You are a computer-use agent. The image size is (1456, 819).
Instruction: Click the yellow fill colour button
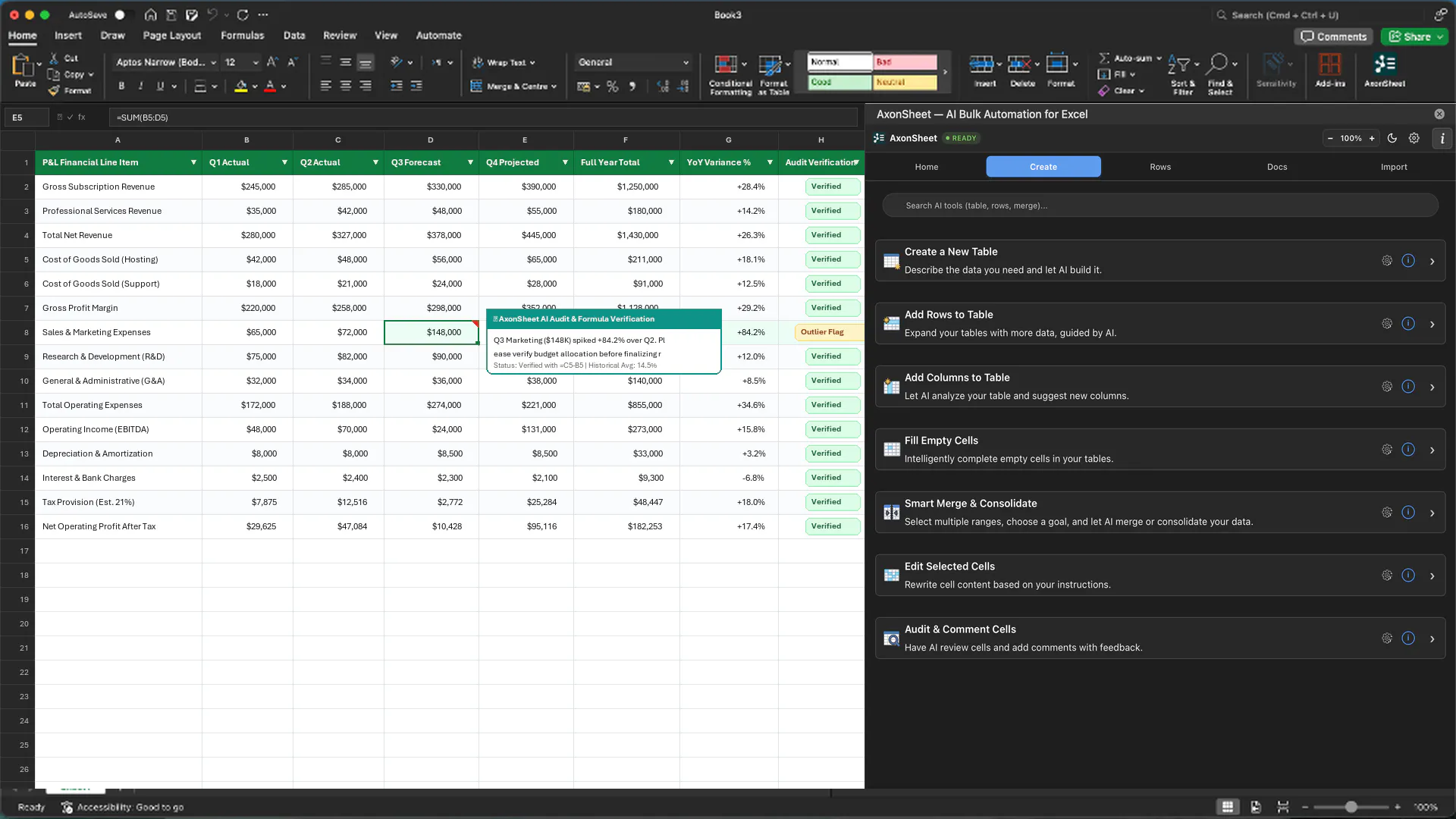(241, 86)
